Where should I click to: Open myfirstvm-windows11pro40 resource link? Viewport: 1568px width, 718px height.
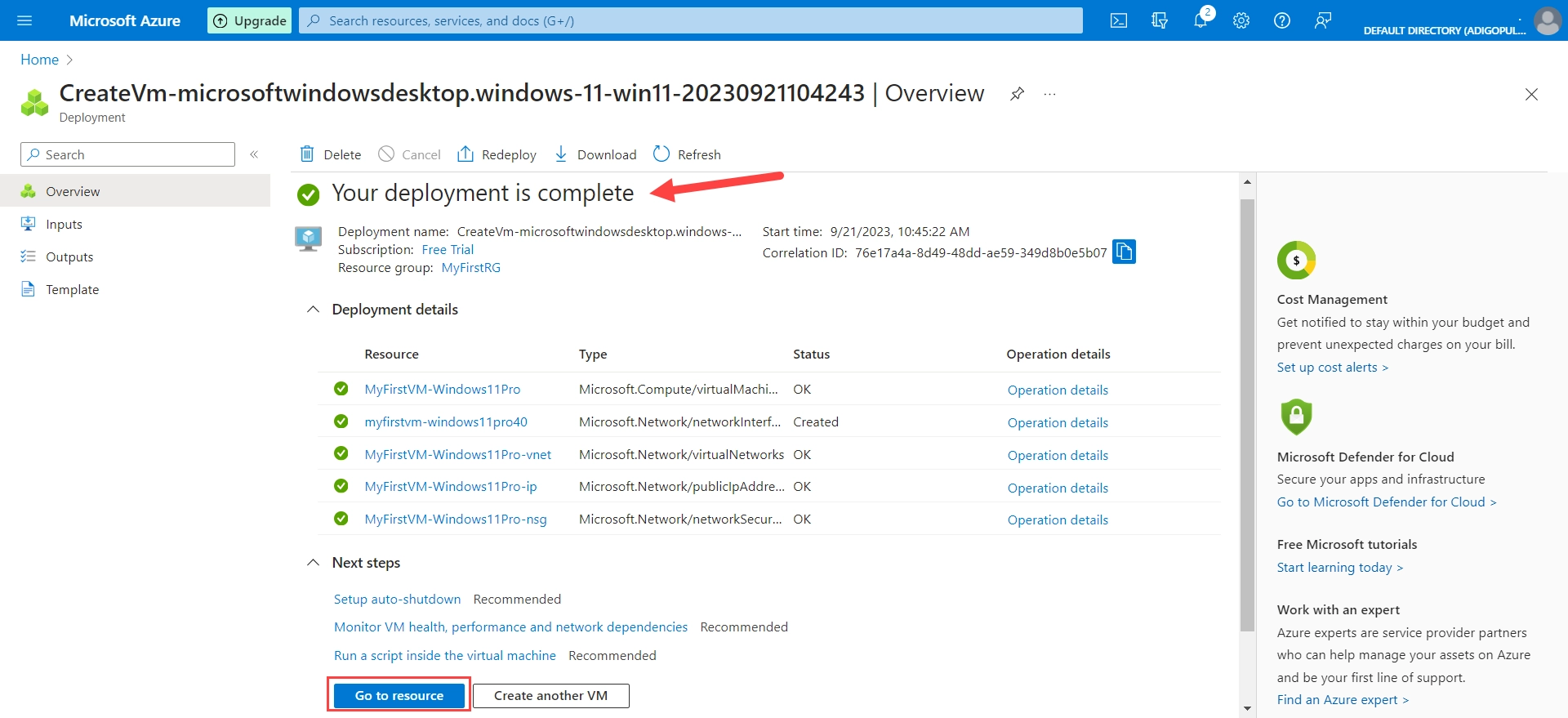point(446,422)
